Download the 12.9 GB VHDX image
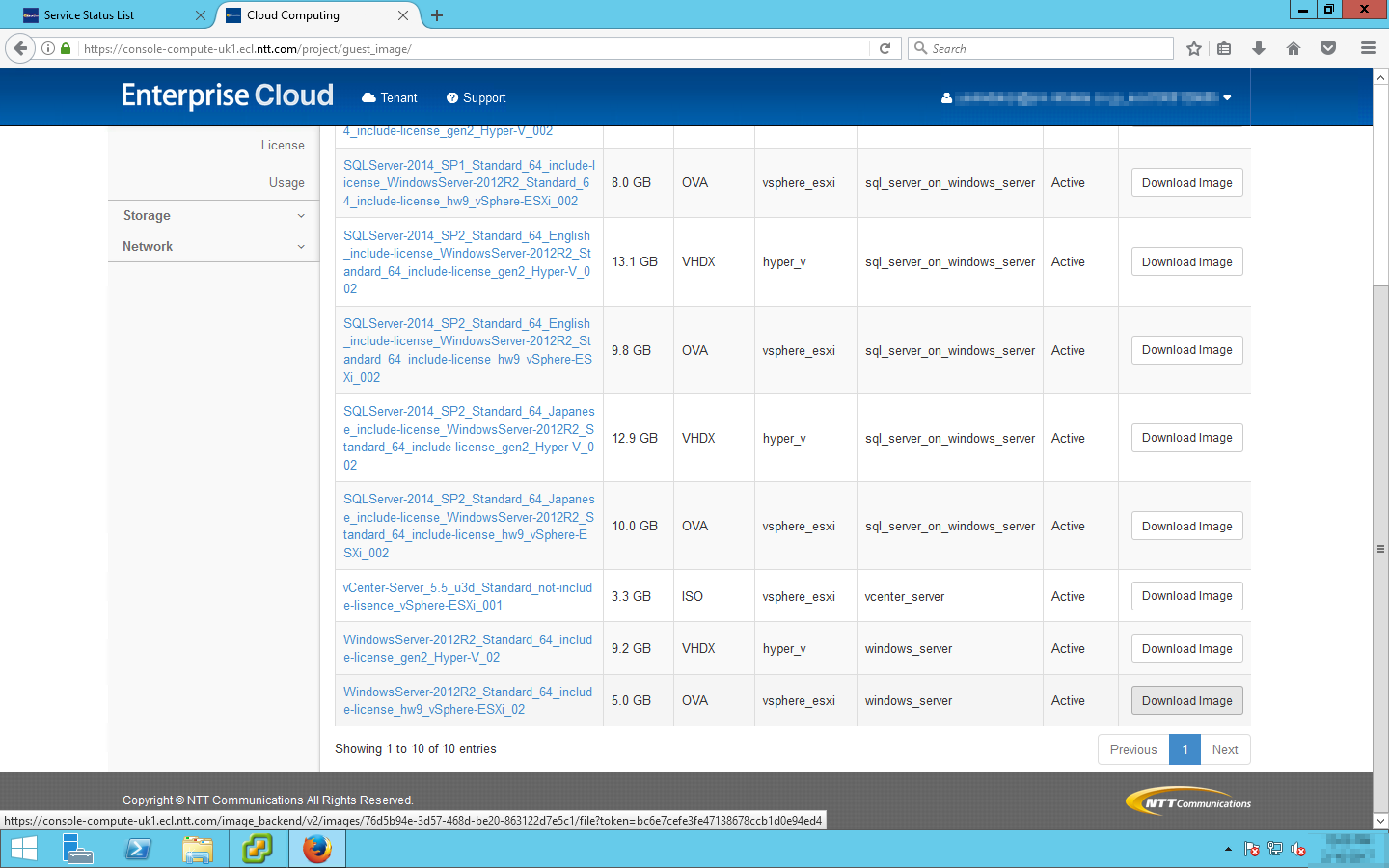 (x=1186, y=438)
